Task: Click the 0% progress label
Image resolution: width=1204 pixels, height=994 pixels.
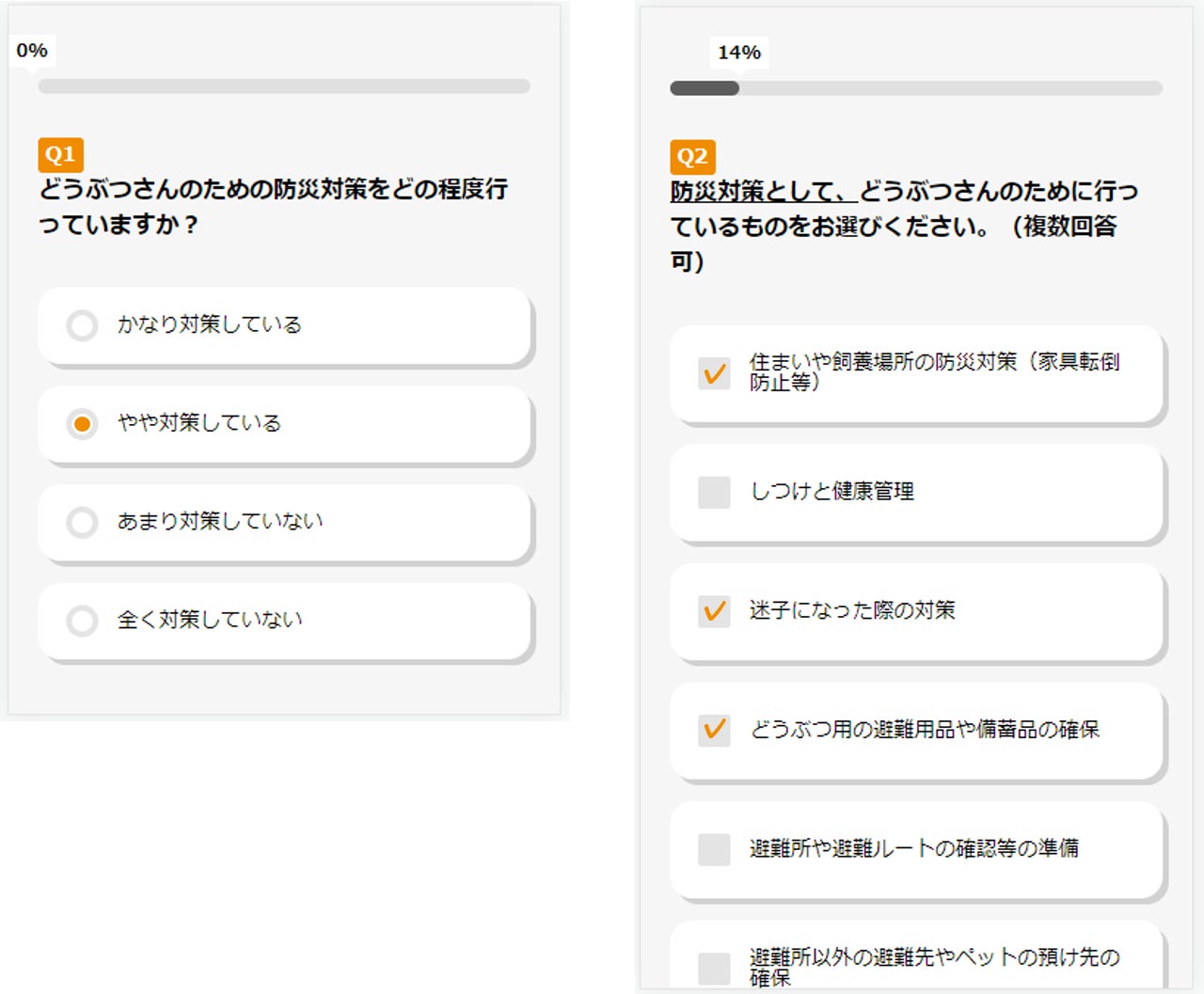Action: pos(32,51)
